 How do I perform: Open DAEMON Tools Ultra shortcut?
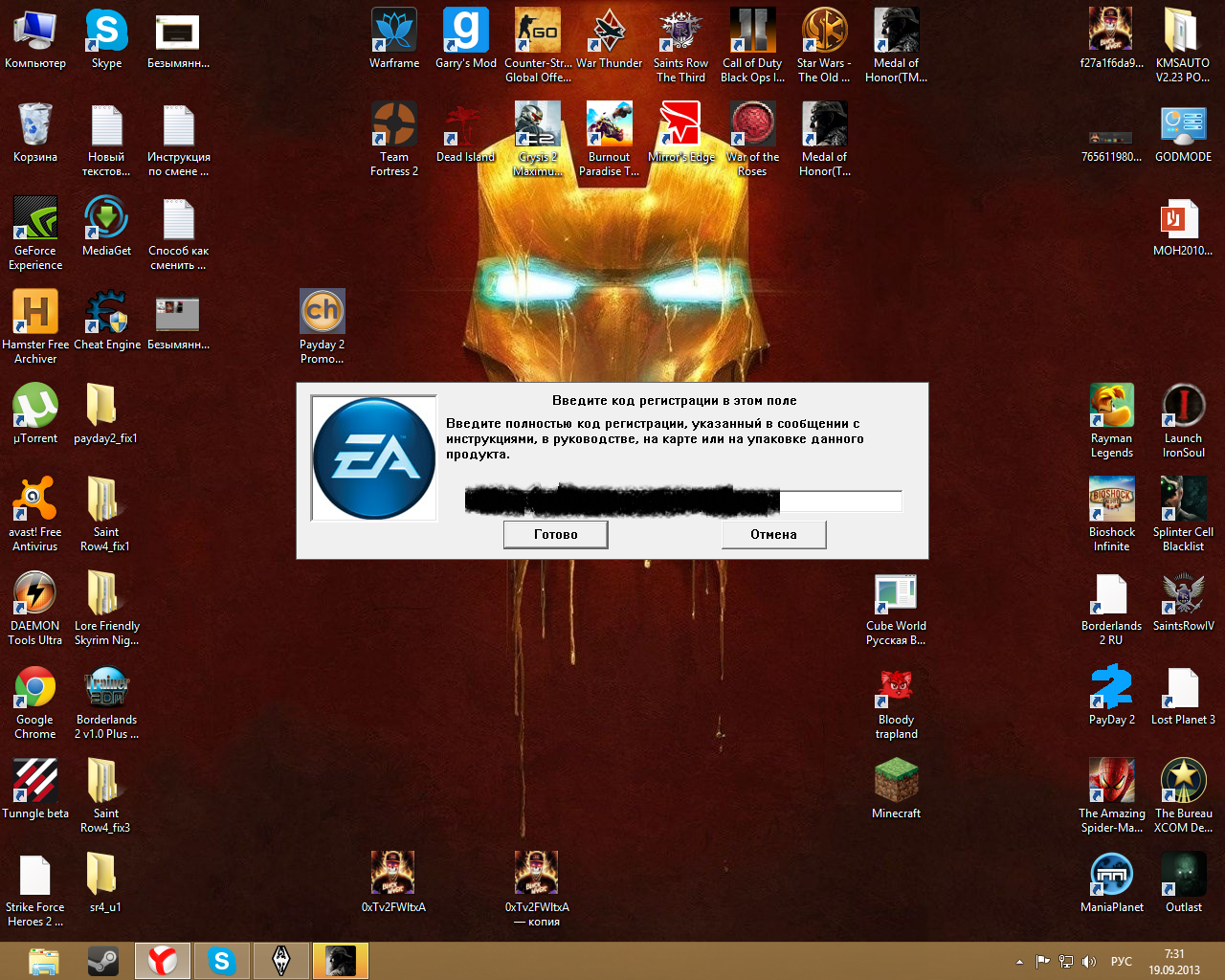[x=35, y=609]
